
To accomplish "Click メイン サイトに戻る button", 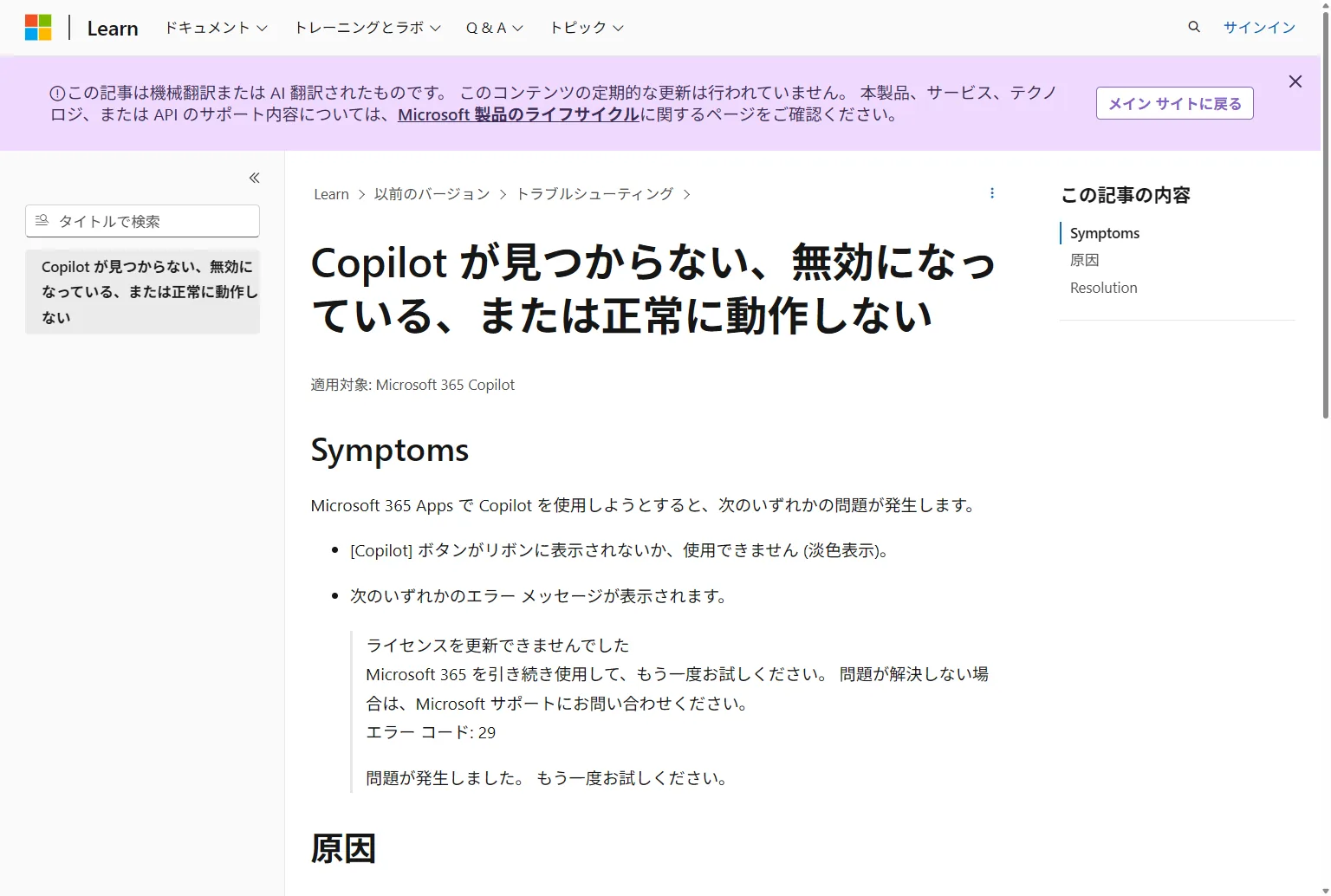I will tap(1174, 103).
